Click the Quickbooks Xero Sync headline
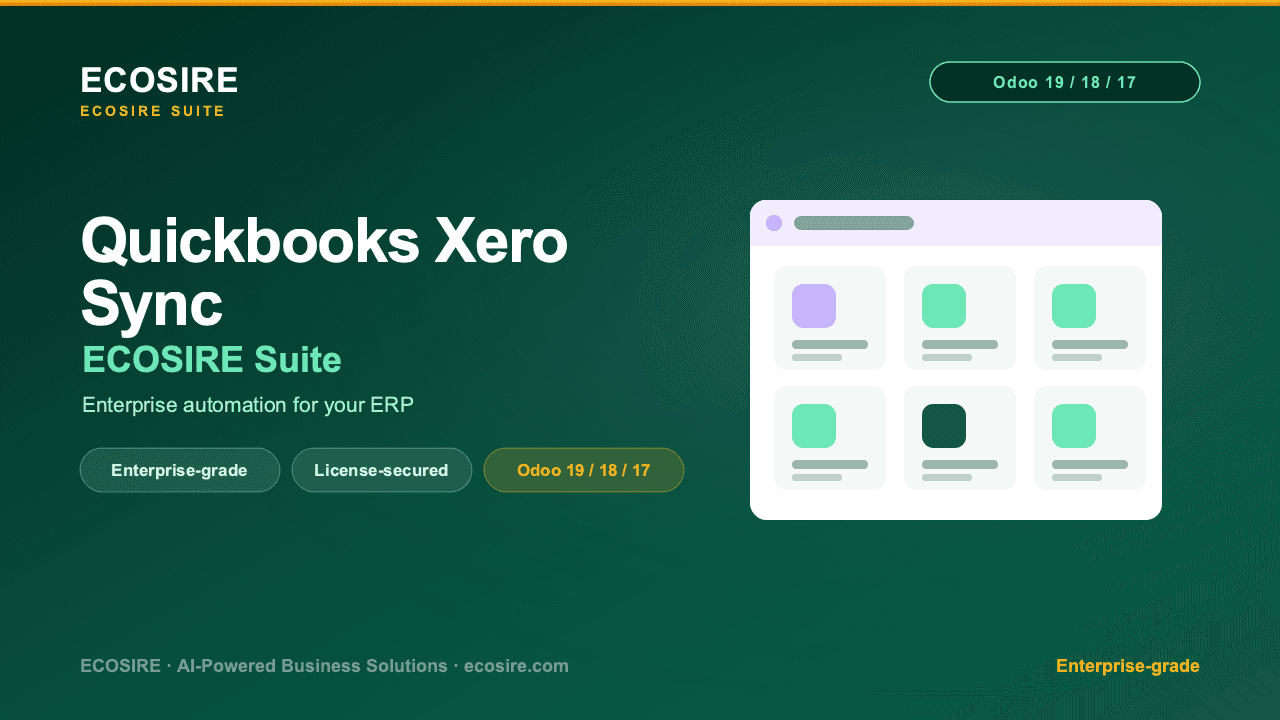This screenshot has width=1280, height=720. pos(324,272)
